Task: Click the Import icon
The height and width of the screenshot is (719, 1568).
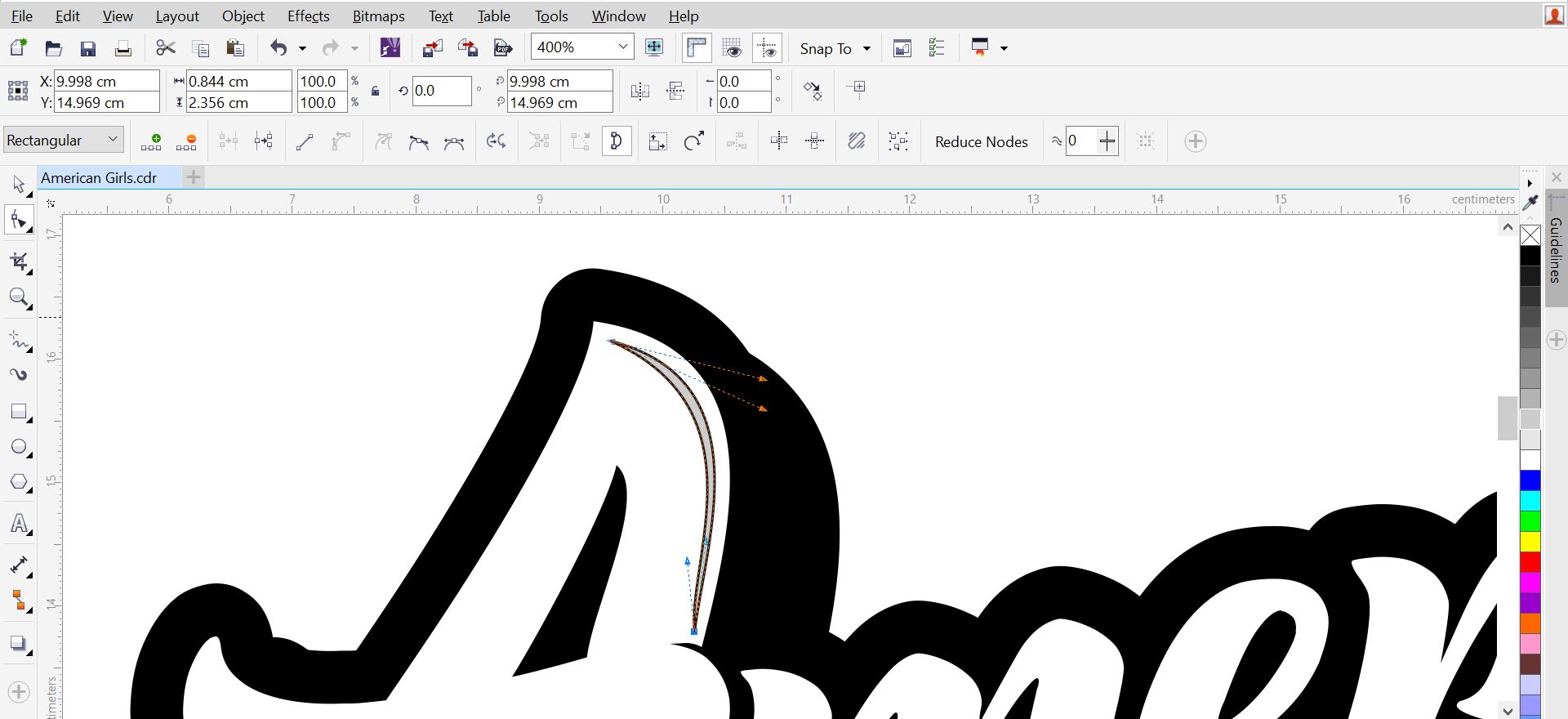Action: tap(432, 48)
